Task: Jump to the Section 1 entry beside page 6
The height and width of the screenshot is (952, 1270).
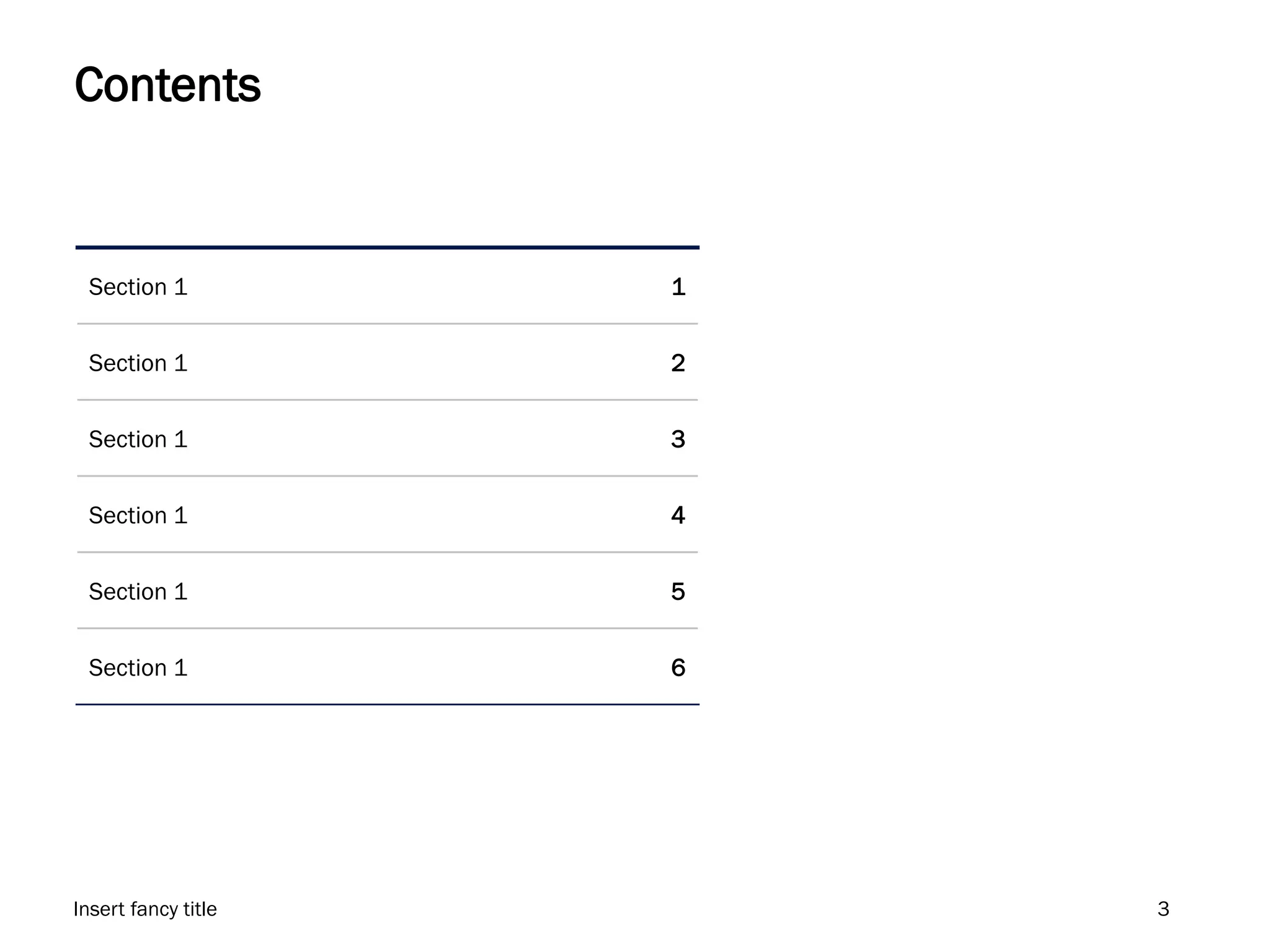Action: point(138,668)
